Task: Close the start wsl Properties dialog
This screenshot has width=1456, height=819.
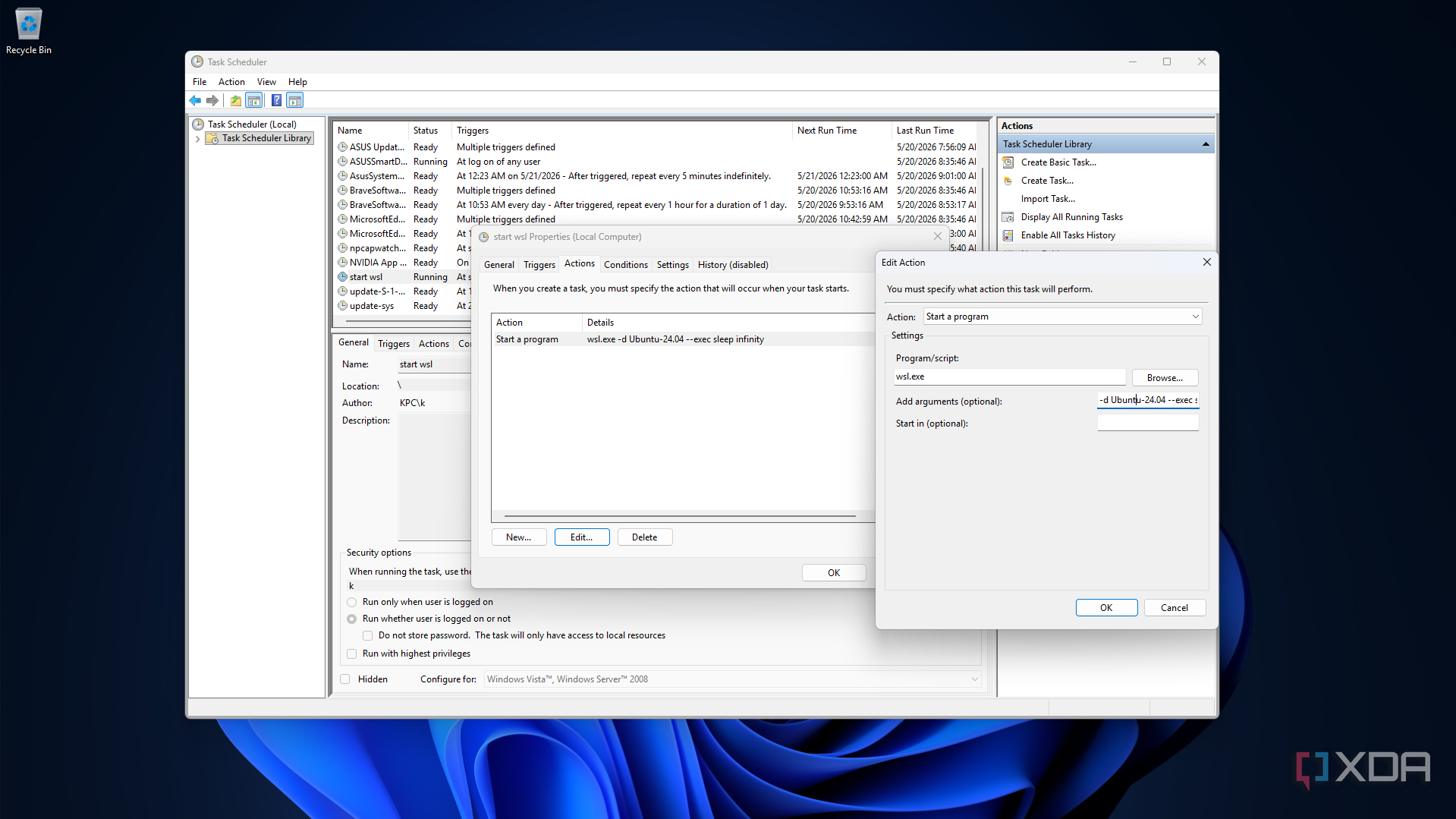Action: (938, 236)
